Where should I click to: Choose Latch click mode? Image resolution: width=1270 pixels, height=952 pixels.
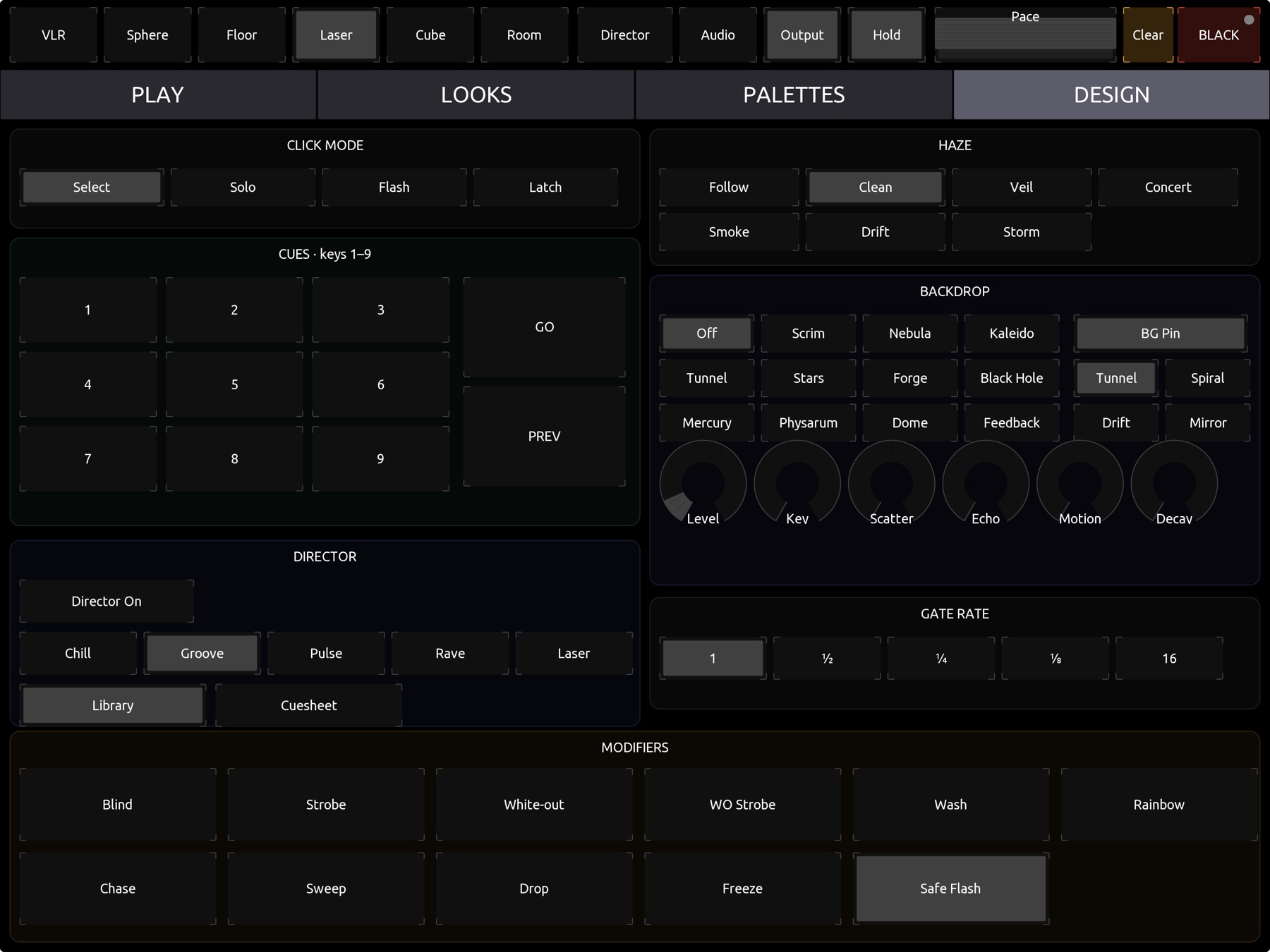click(x=545, y=187)
